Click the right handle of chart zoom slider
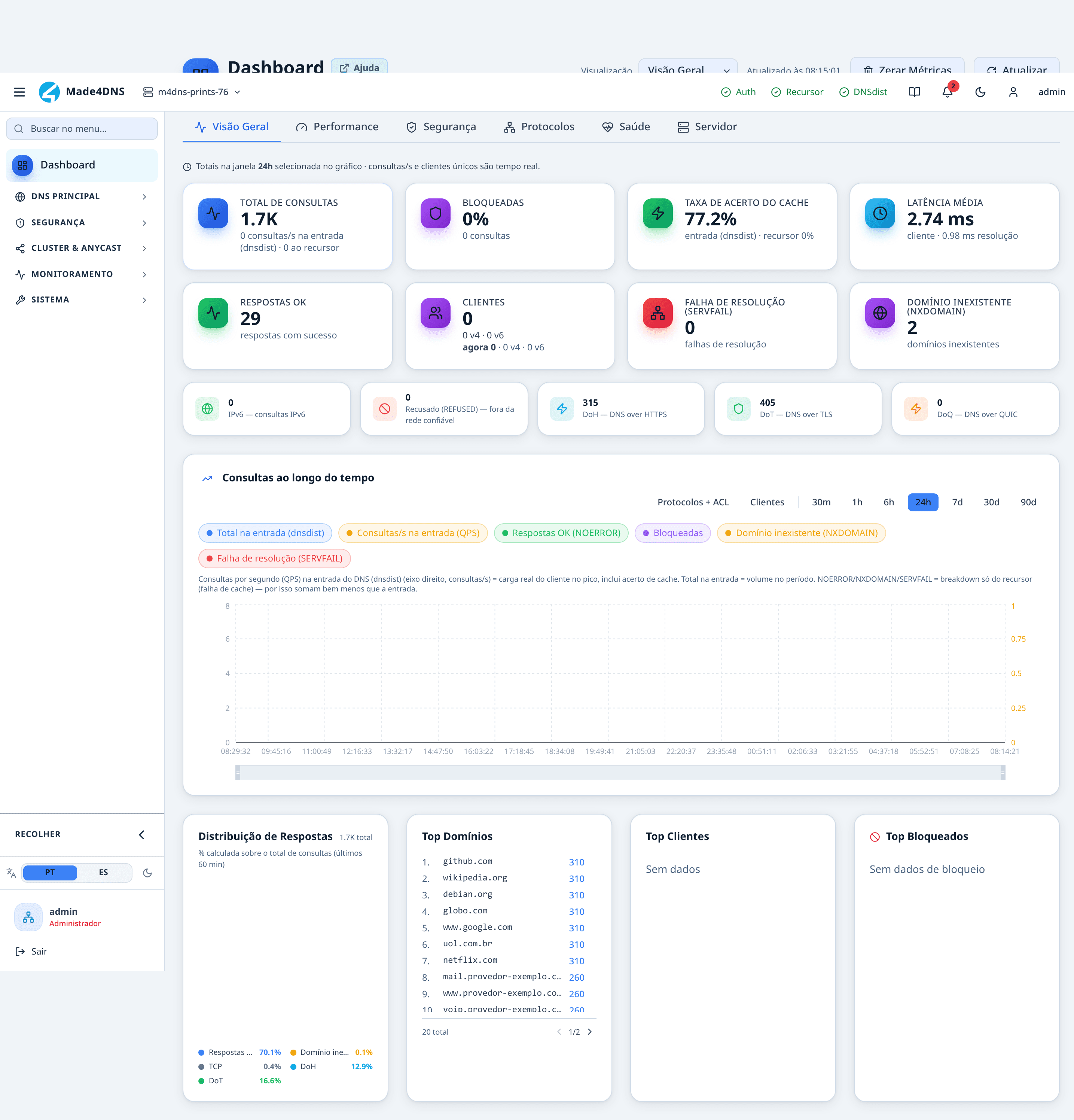The image size is (1074, 1120). [1003, 773]
